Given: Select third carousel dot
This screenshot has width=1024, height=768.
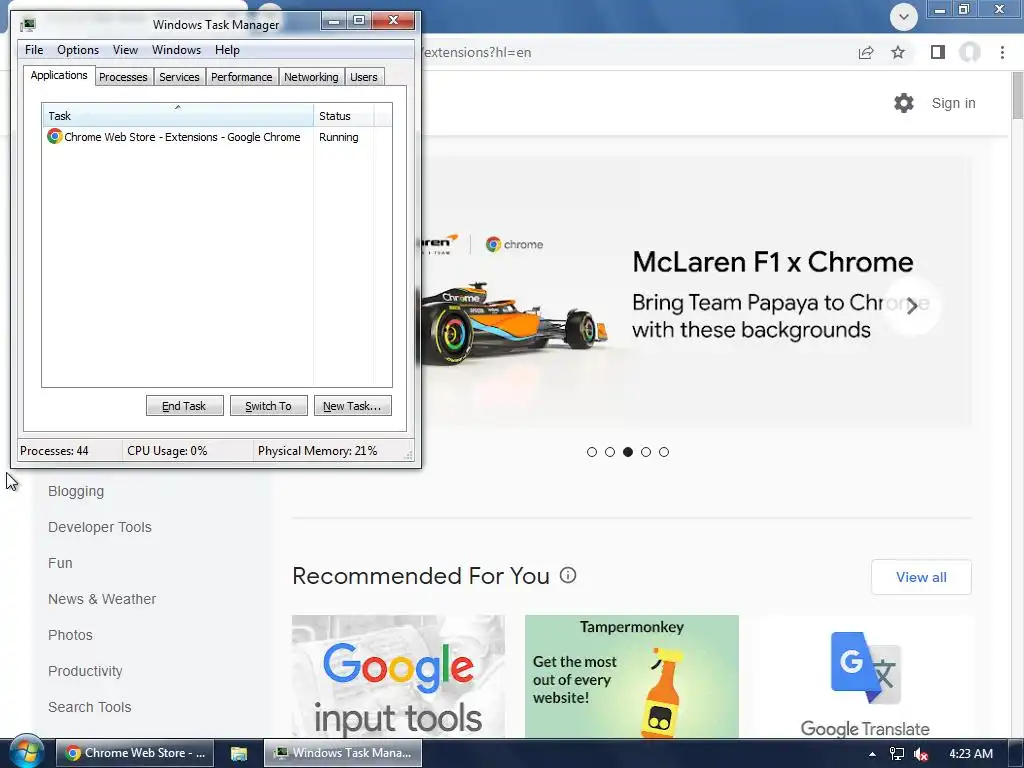Looking at the screenshot, I should [x=628, y=452].
